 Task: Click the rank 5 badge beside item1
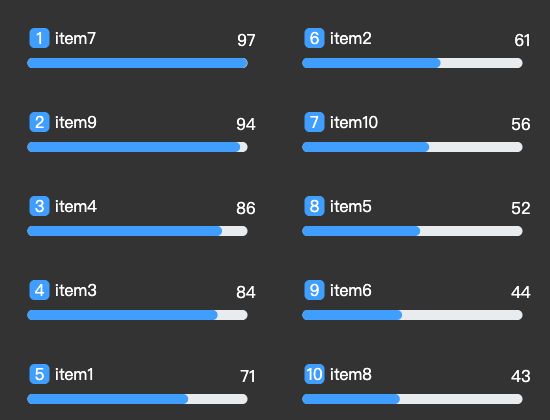coord(39,374)
